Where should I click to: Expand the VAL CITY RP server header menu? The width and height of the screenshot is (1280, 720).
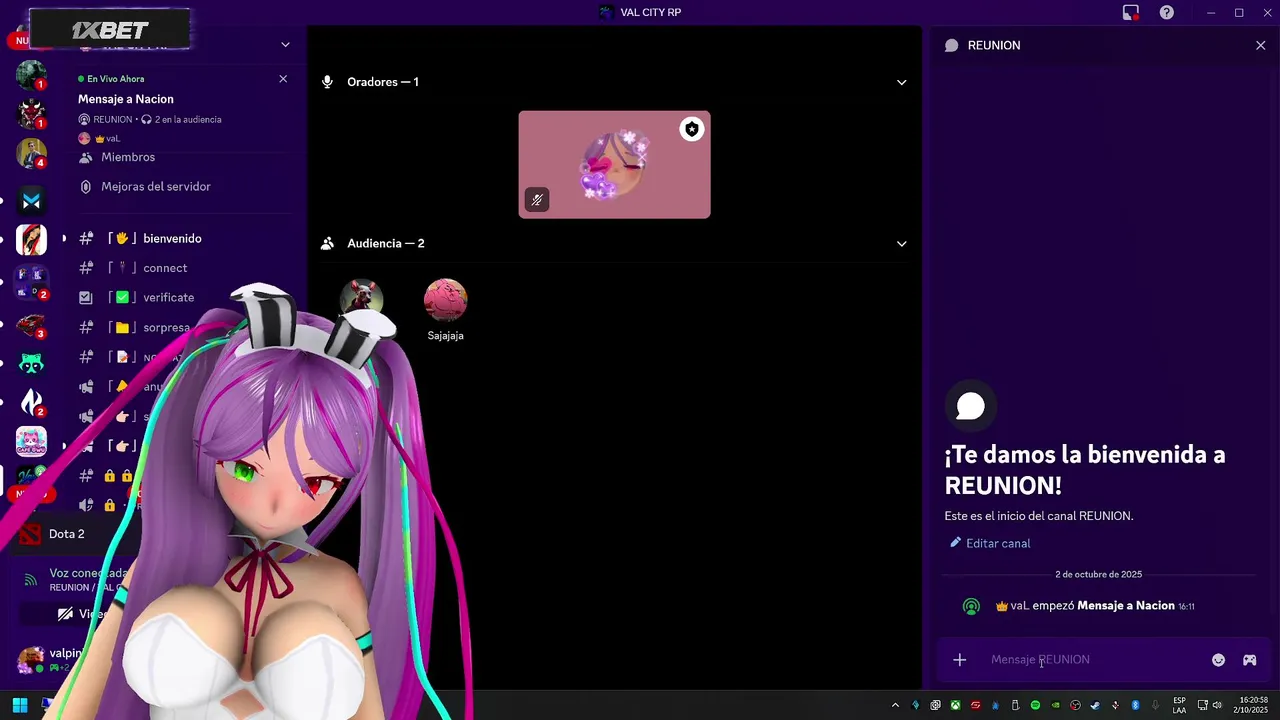(x=285, y=44)
